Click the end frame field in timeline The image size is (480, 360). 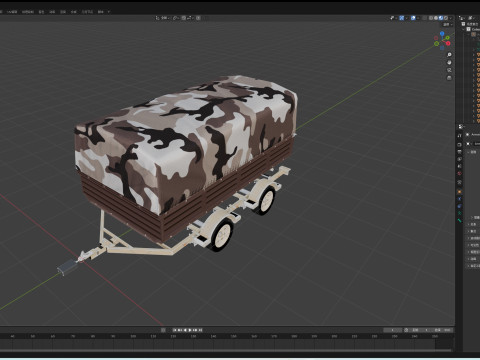point(443,330)
